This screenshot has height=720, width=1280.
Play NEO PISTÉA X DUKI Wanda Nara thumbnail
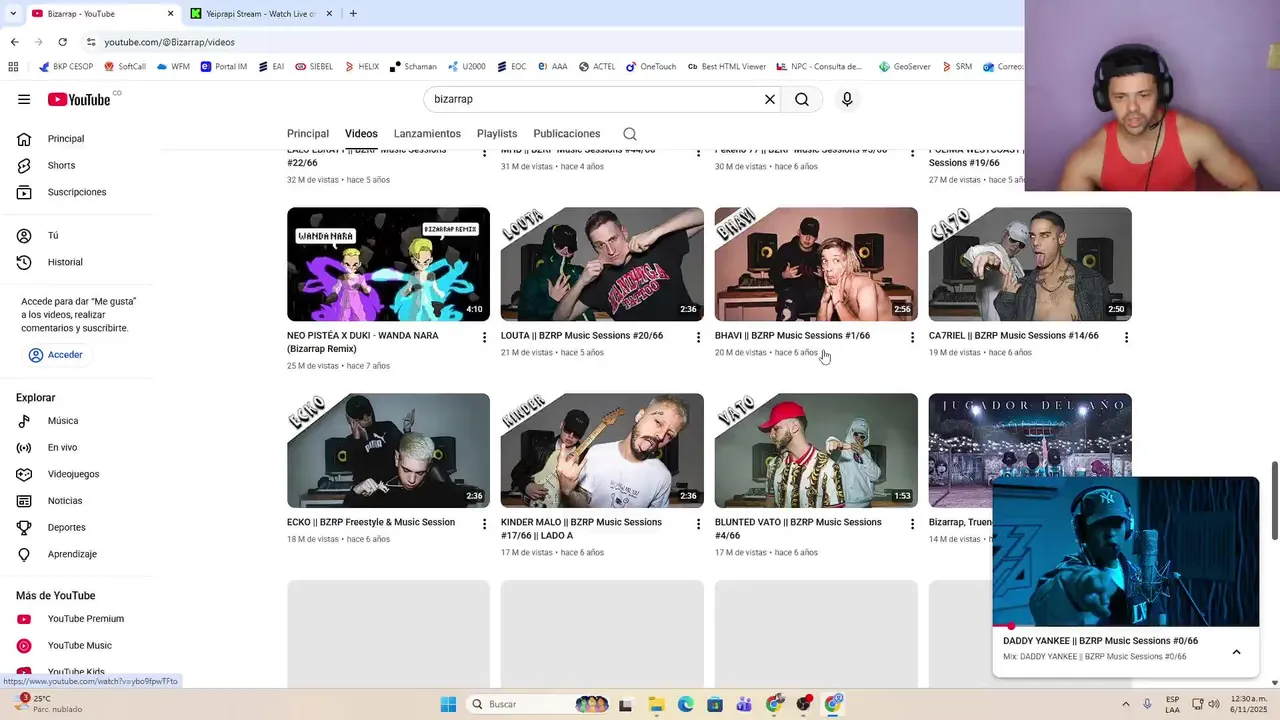(x=388, y=264)
